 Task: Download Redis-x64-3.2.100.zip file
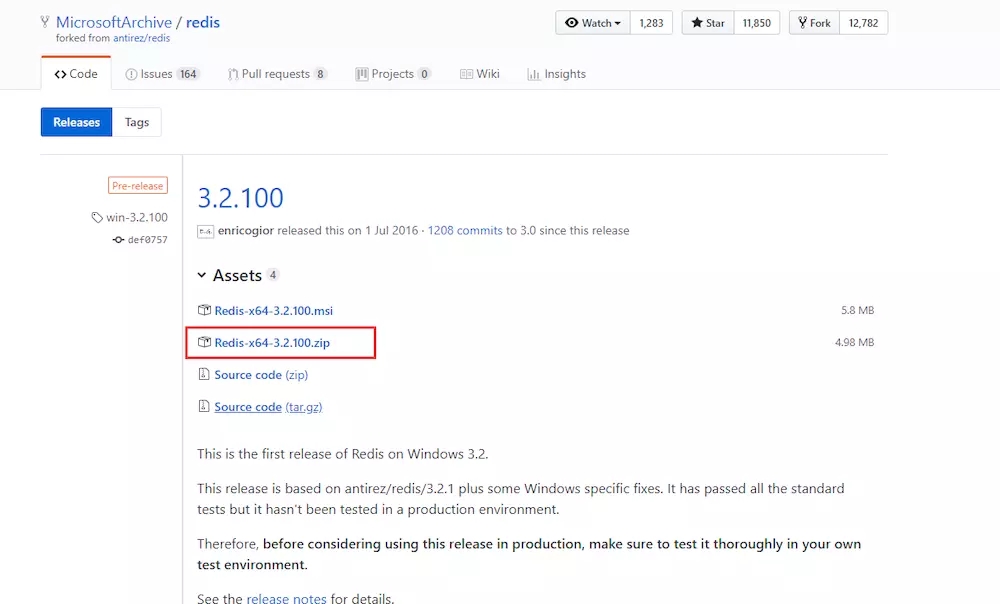click(272, 343)
